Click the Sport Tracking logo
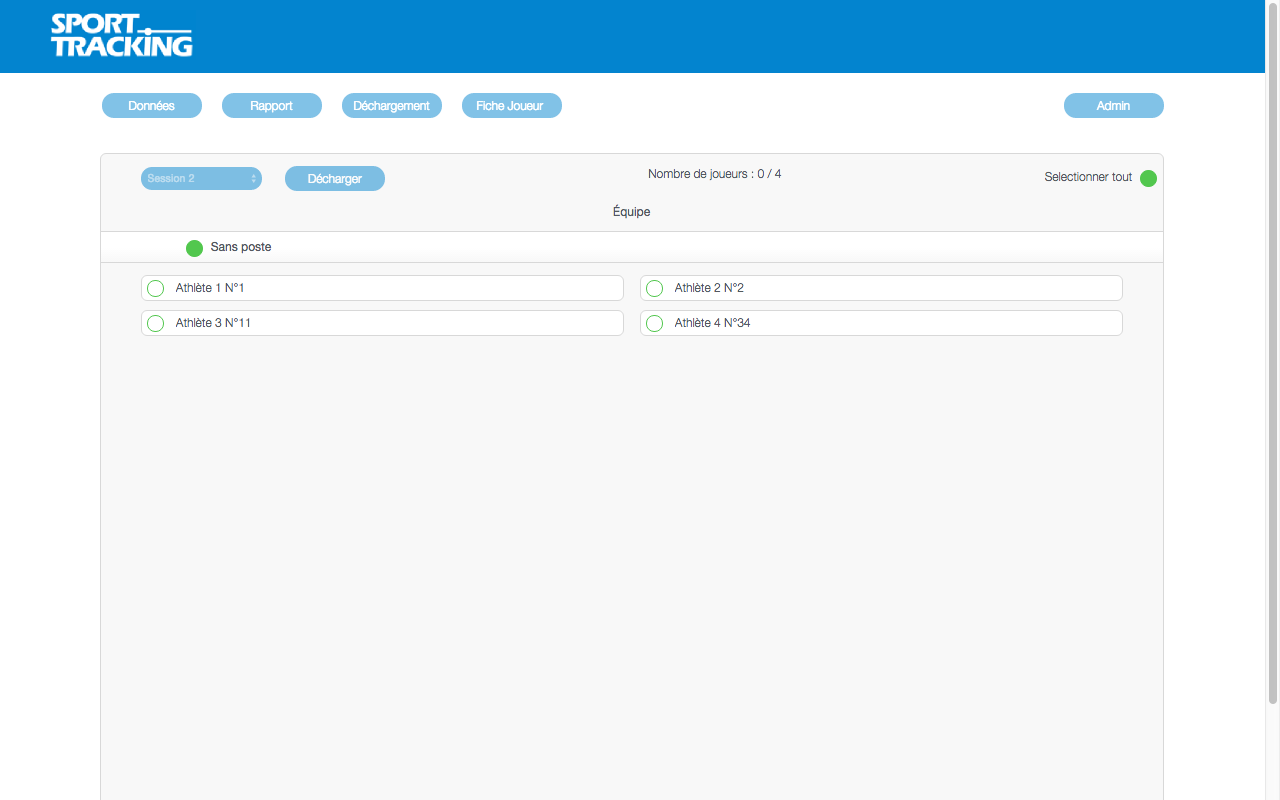Viewport: 1280px width, 800px height. (x=121, y=36)
